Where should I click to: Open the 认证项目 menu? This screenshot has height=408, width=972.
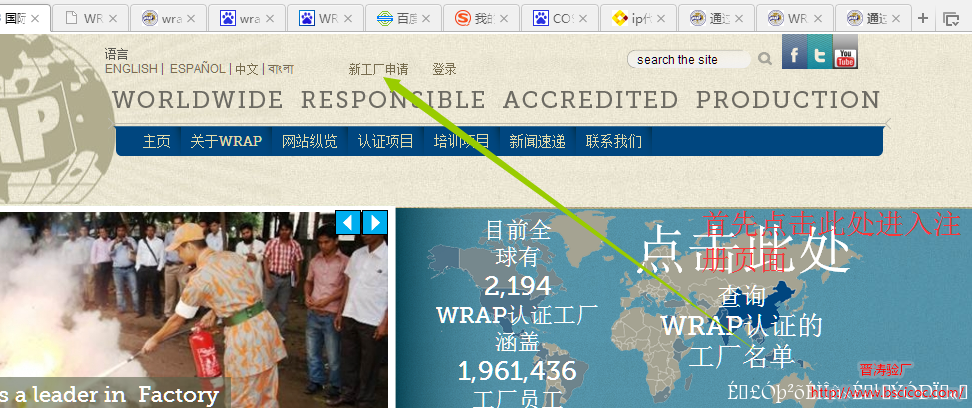coord(386,141)
